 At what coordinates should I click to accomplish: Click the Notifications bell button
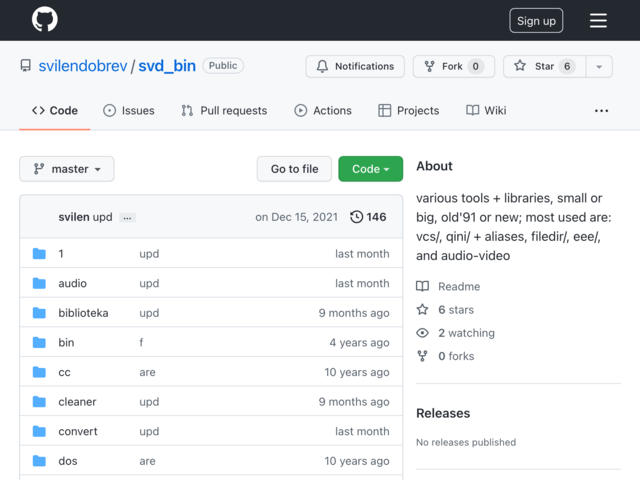[355, 66]
